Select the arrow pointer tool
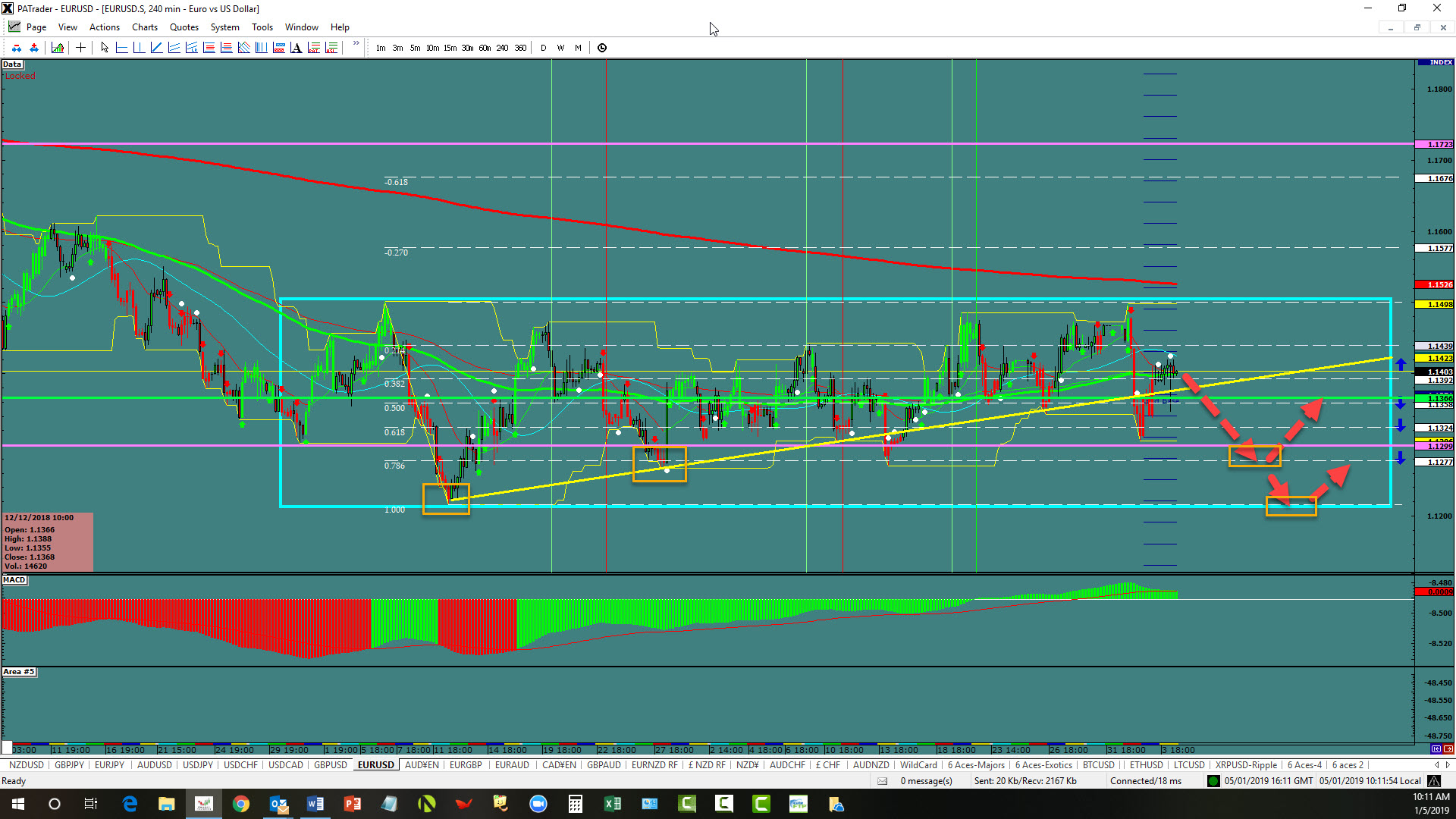The image size is (1456, 819). [105, 48]
